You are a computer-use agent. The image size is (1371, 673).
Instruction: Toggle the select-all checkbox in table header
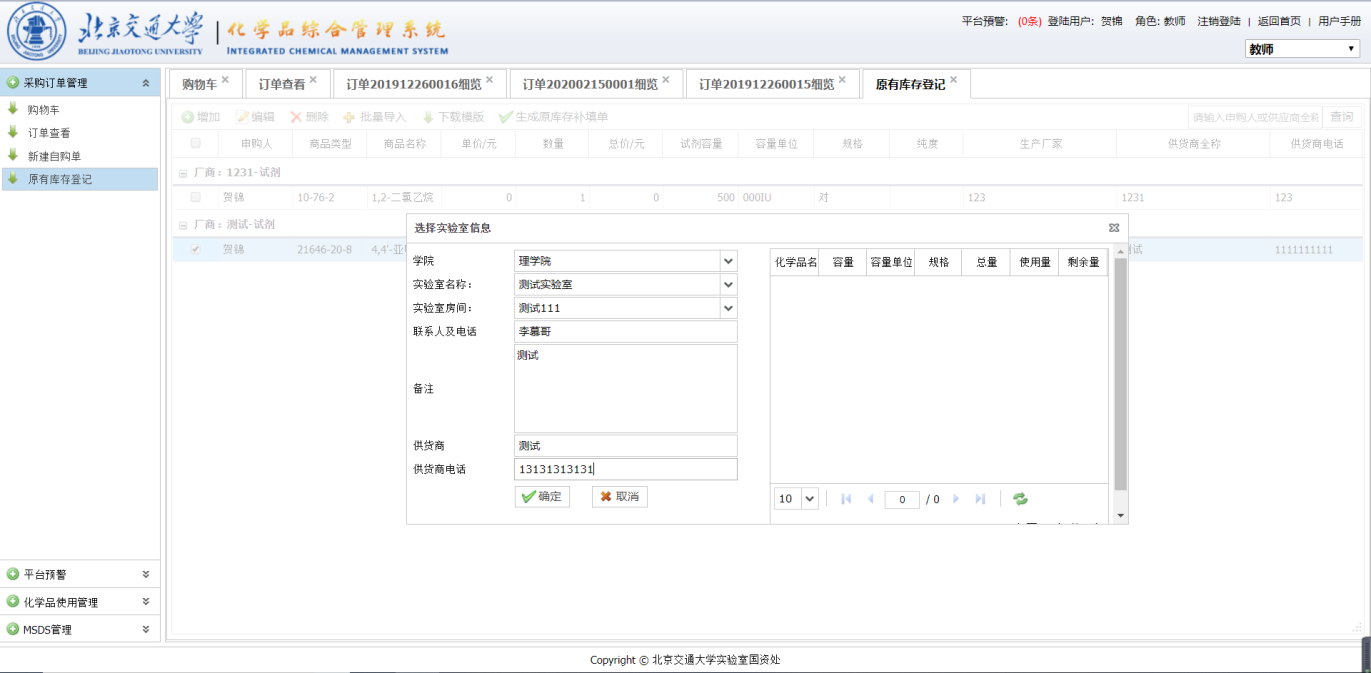pyautogui.click(x=196, y=143)
